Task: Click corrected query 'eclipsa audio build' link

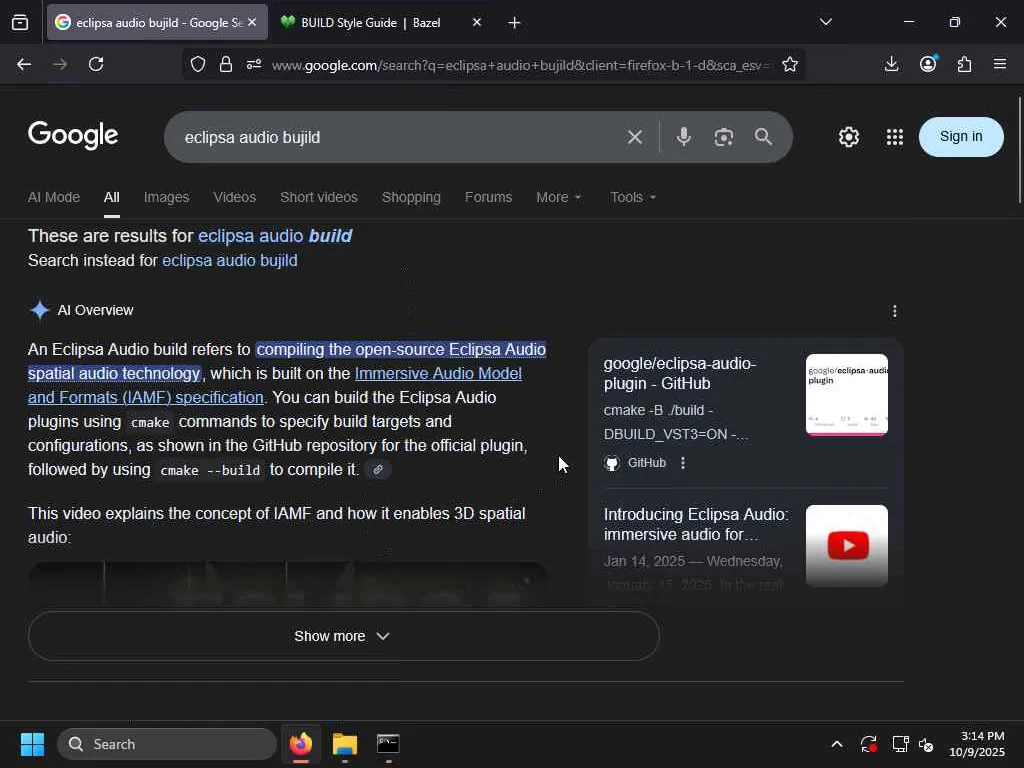Action: (275, 236)
